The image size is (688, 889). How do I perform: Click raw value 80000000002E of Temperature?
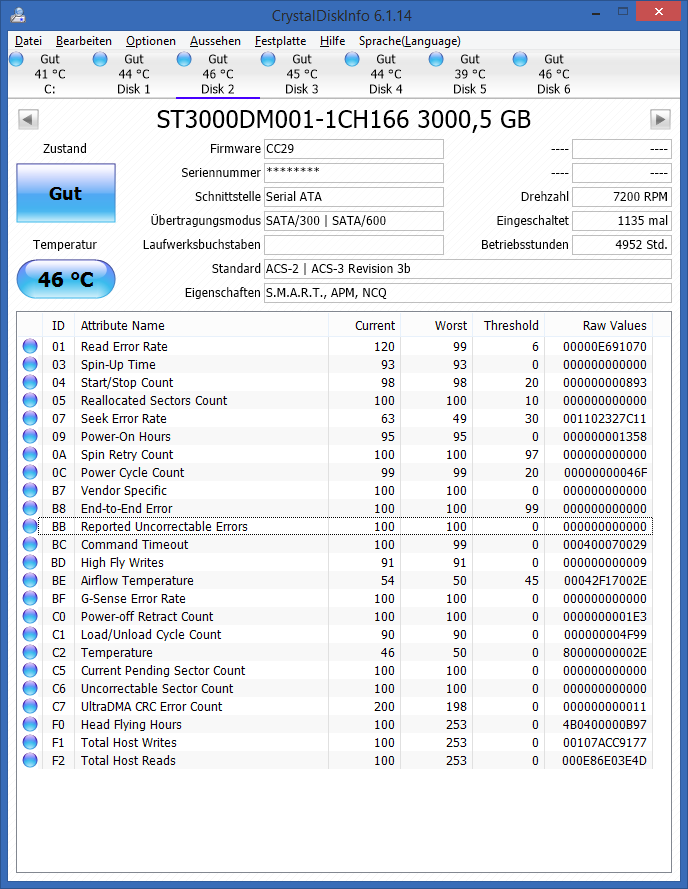pyautogui.click(x=605, y=653)
